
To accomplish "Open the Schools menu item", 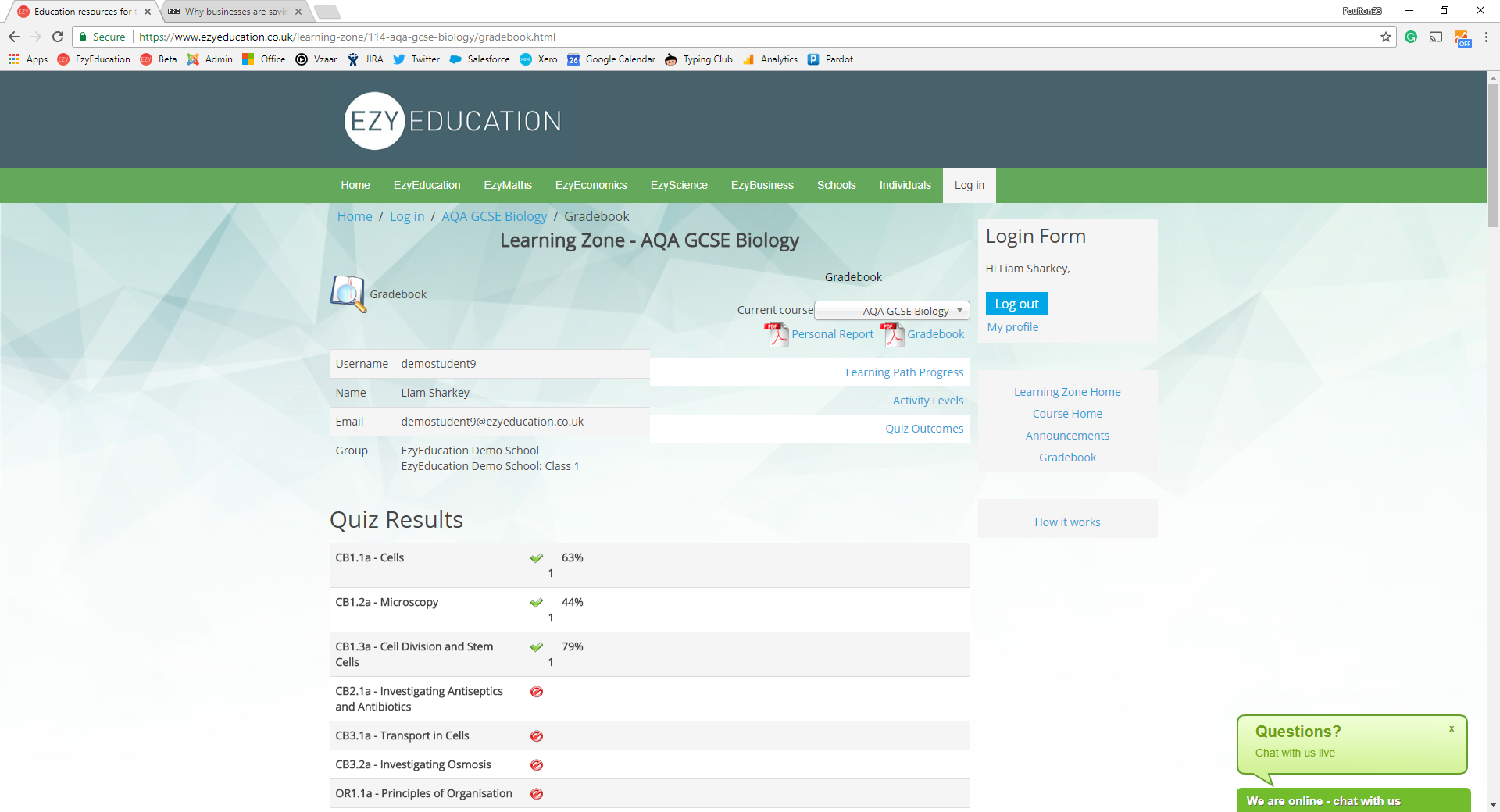I will coord(837,186).
